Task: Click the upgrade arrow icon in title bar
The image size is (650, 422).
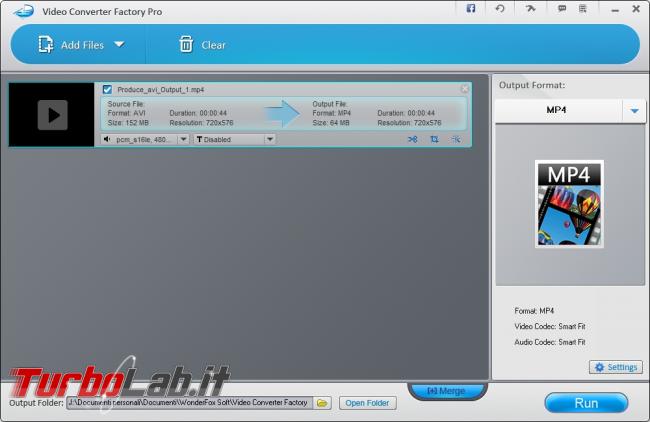Action: (x=530, y=8)
